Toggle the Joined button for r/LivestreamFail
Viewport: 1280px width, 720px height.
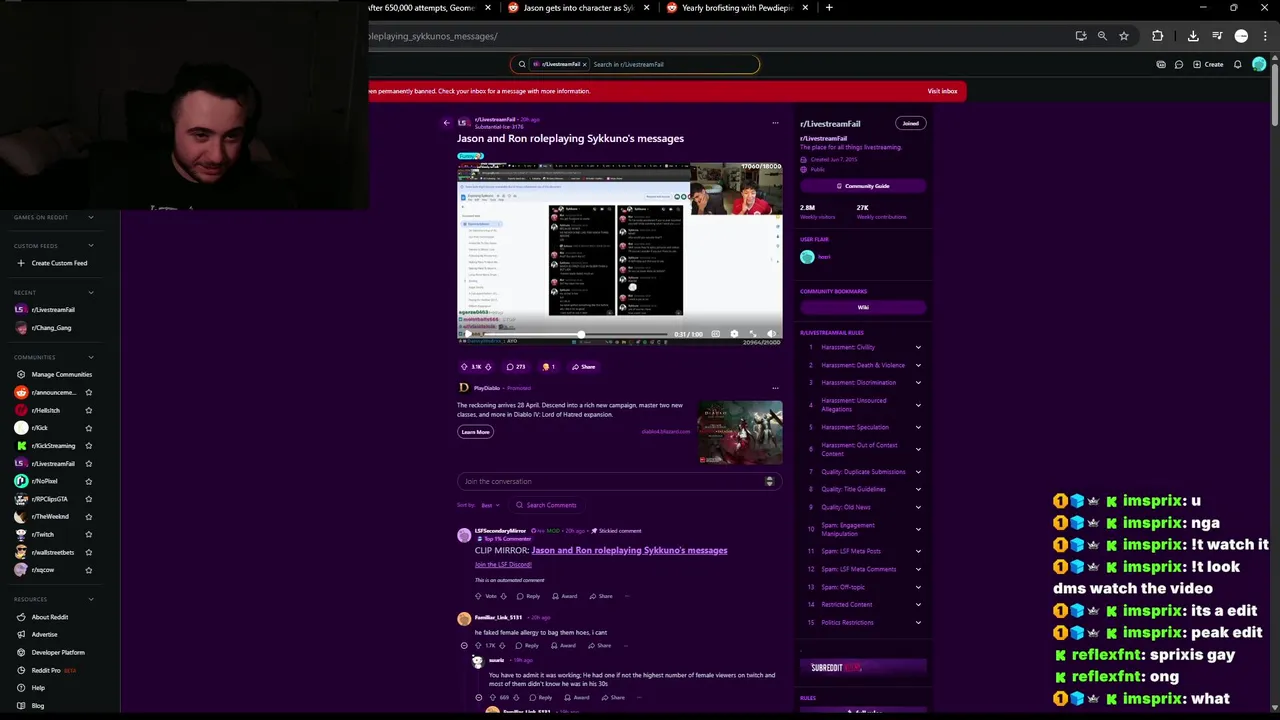[x=911, y=123]
